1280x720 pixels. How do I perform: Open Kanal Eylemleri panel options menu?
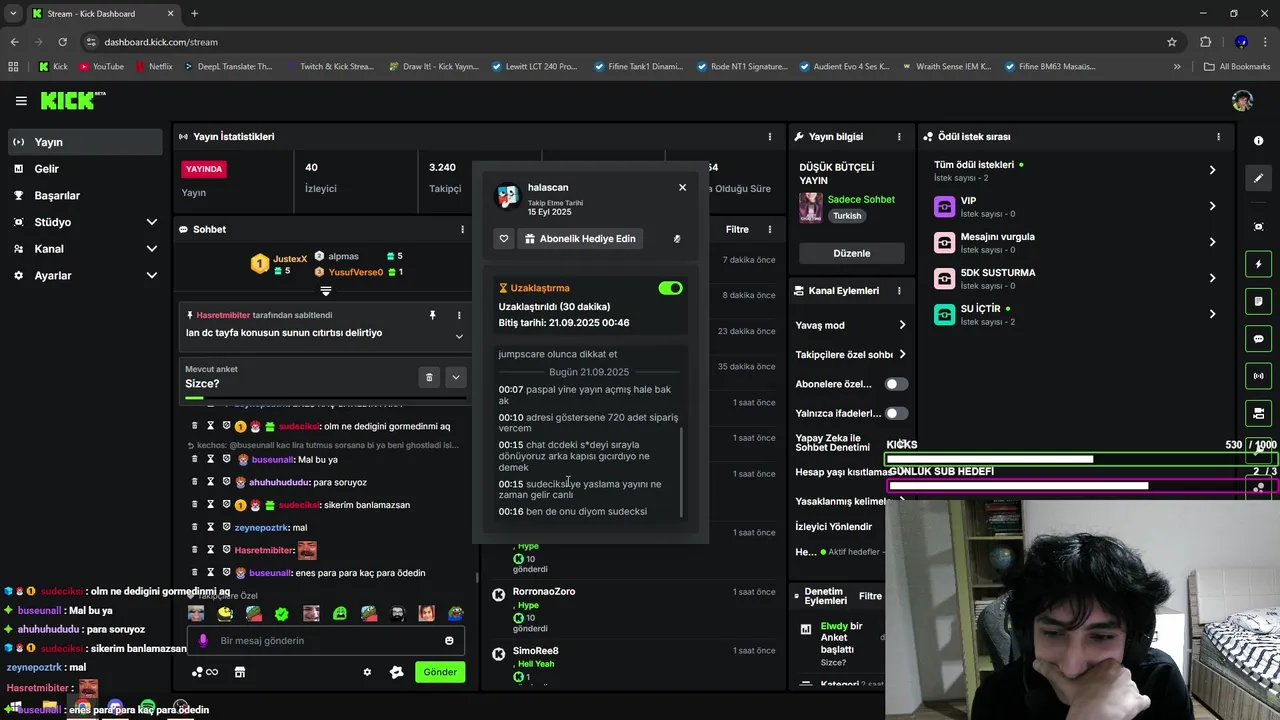pyautogui.click(x=899, y=290)
